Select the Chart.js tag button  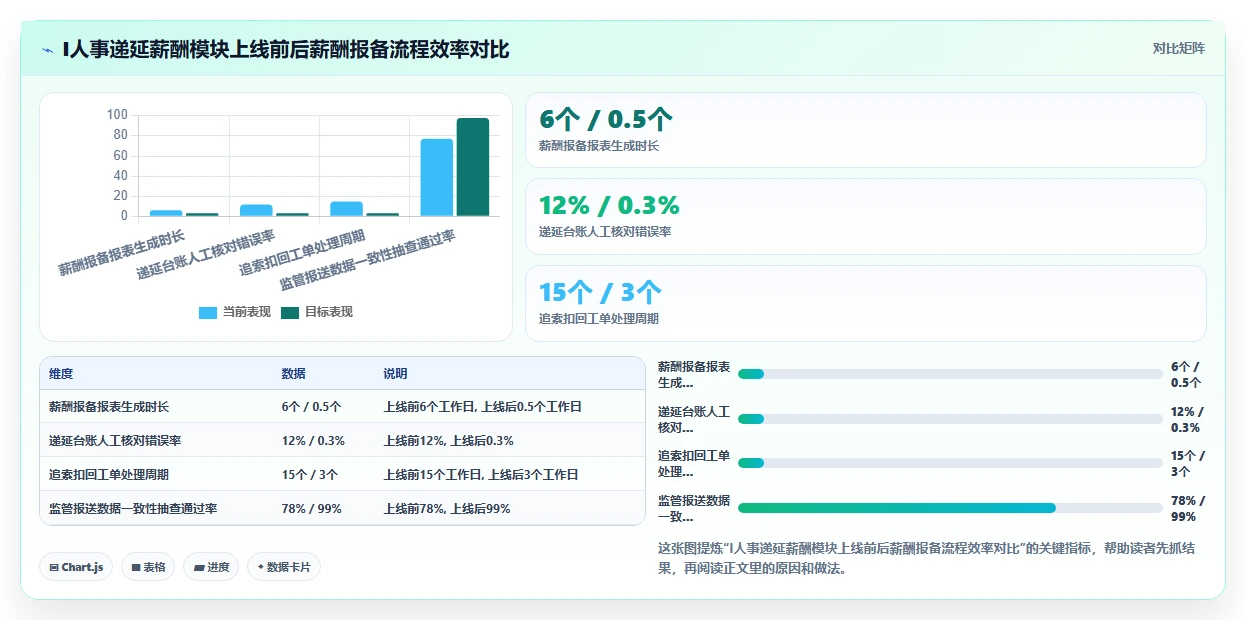click(x=76, y=567)
